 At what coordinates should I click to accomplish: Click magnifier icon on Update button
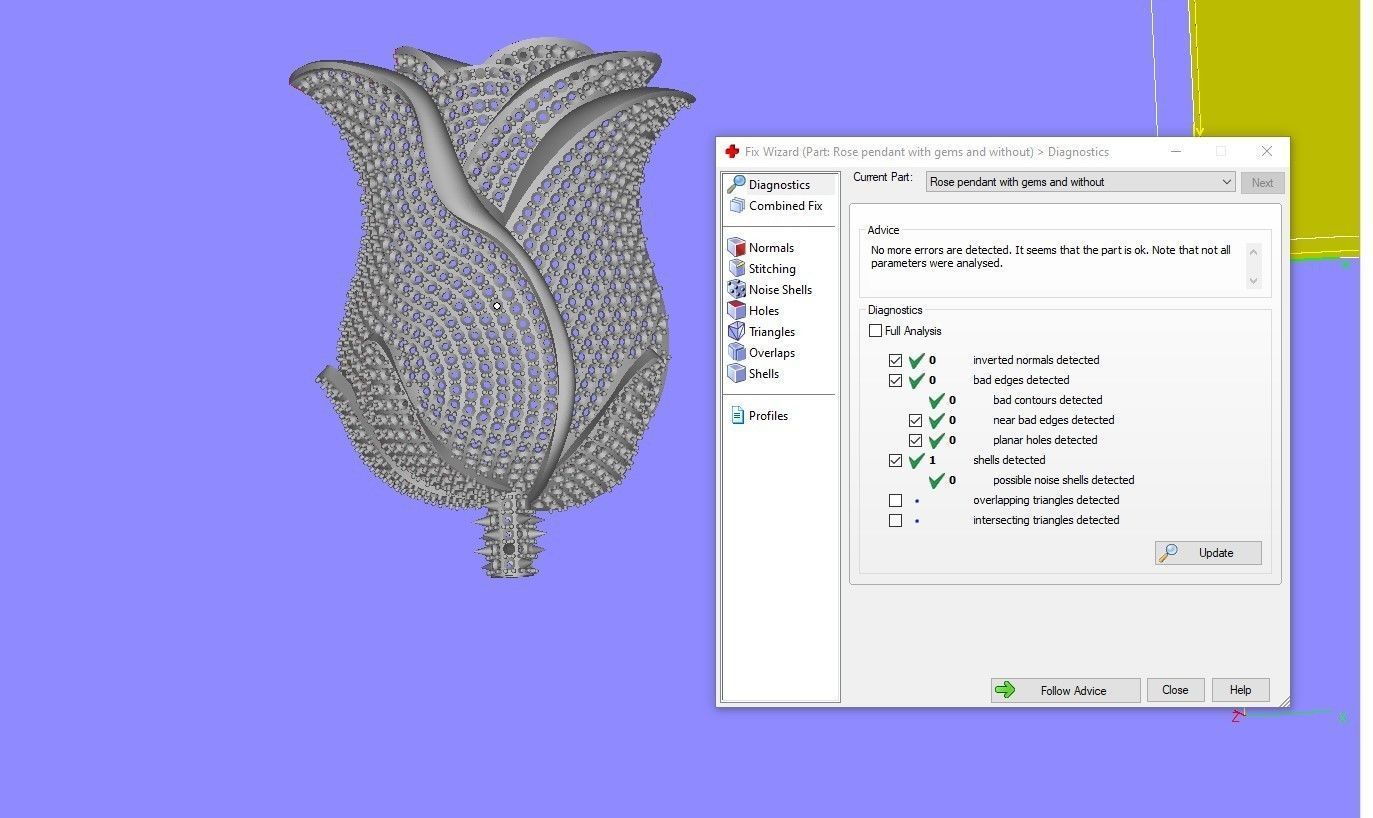1168,553
